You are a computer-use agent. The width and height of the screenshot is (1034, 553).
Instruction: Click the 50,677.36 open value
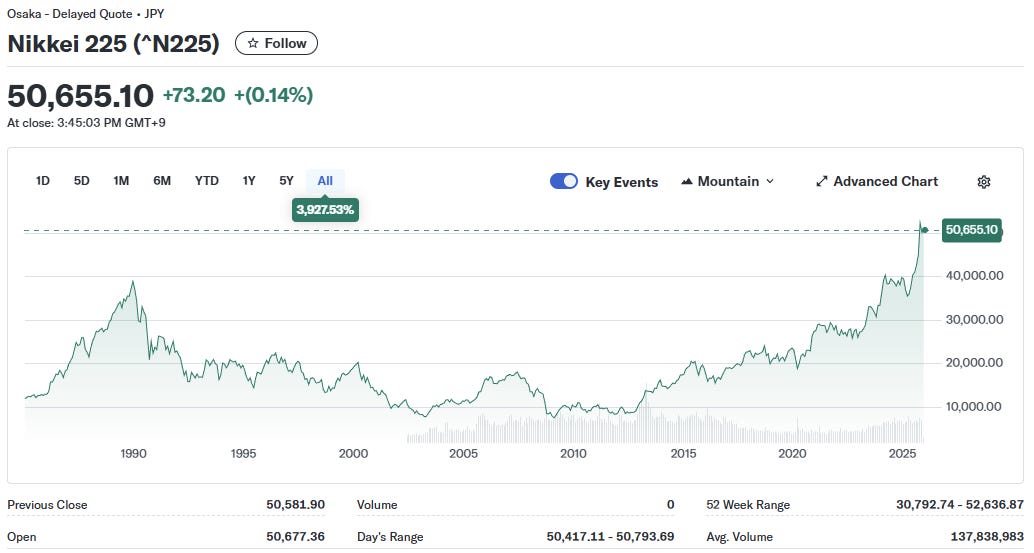click(x=295, y=537)
